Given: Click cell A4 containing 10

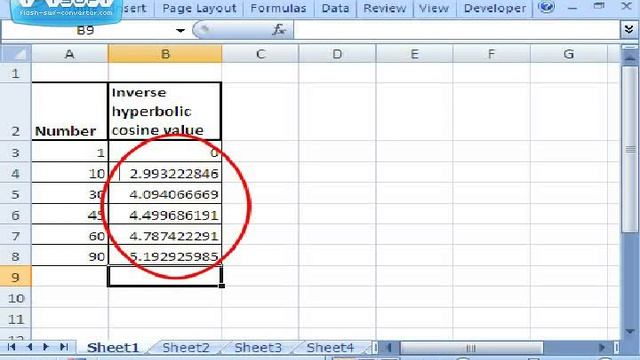Looking at the screenshot, I should [x=70, y=173].
